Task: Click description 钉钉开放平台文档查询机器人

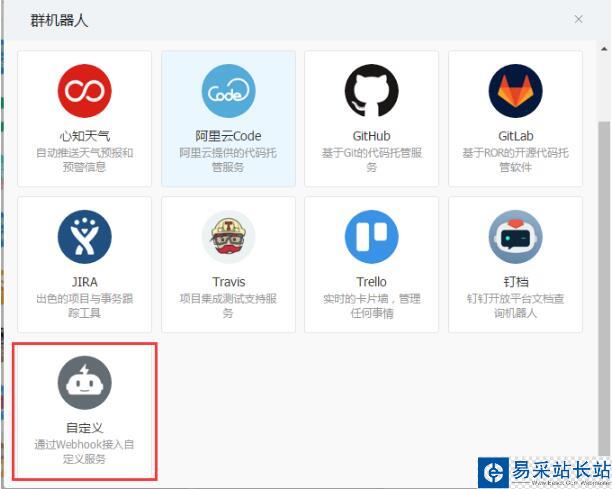Action: pyautogui.click(x=515, y=306)
